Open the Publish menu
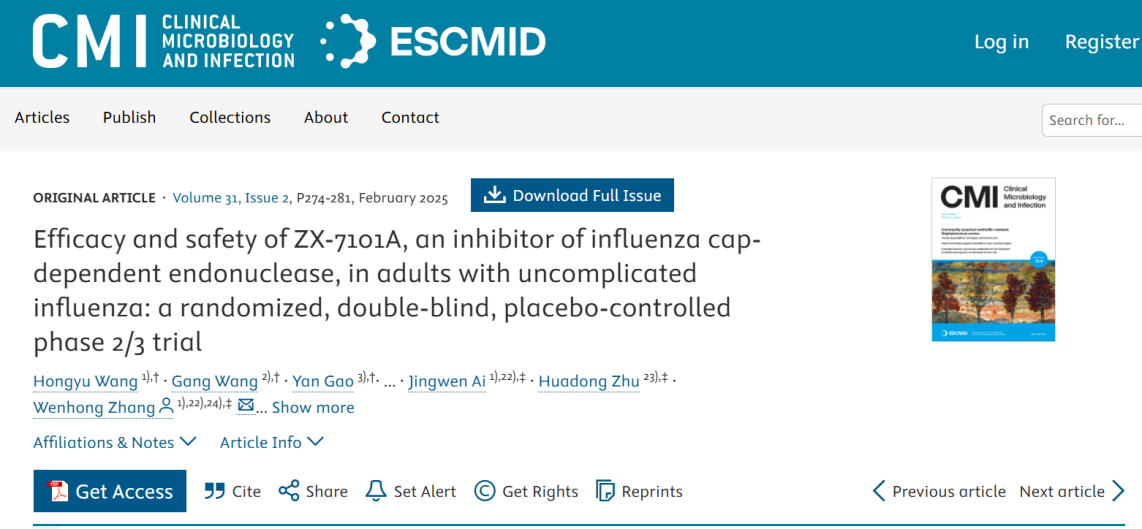This screenshot has width=1142, height=529. 129,117
